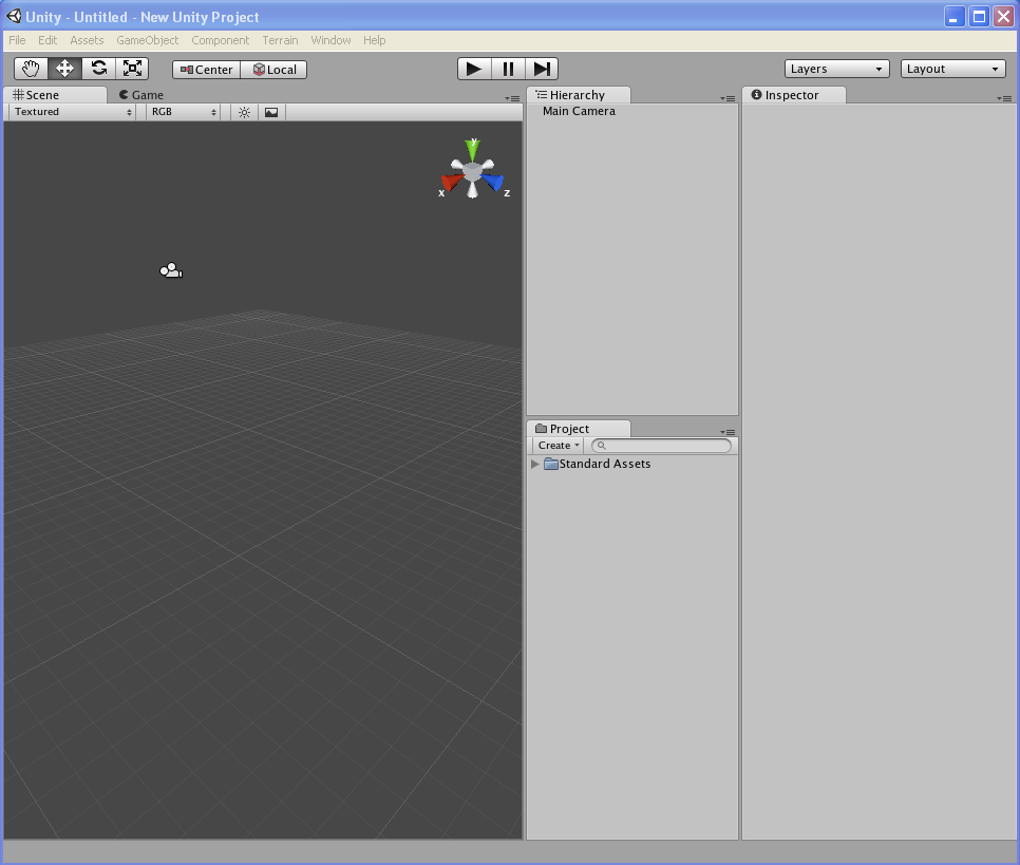The image size is (1020, 865).
Task: Toggle the Local coordinate space button
Action: pyautogui.click(x=274, y=70)
